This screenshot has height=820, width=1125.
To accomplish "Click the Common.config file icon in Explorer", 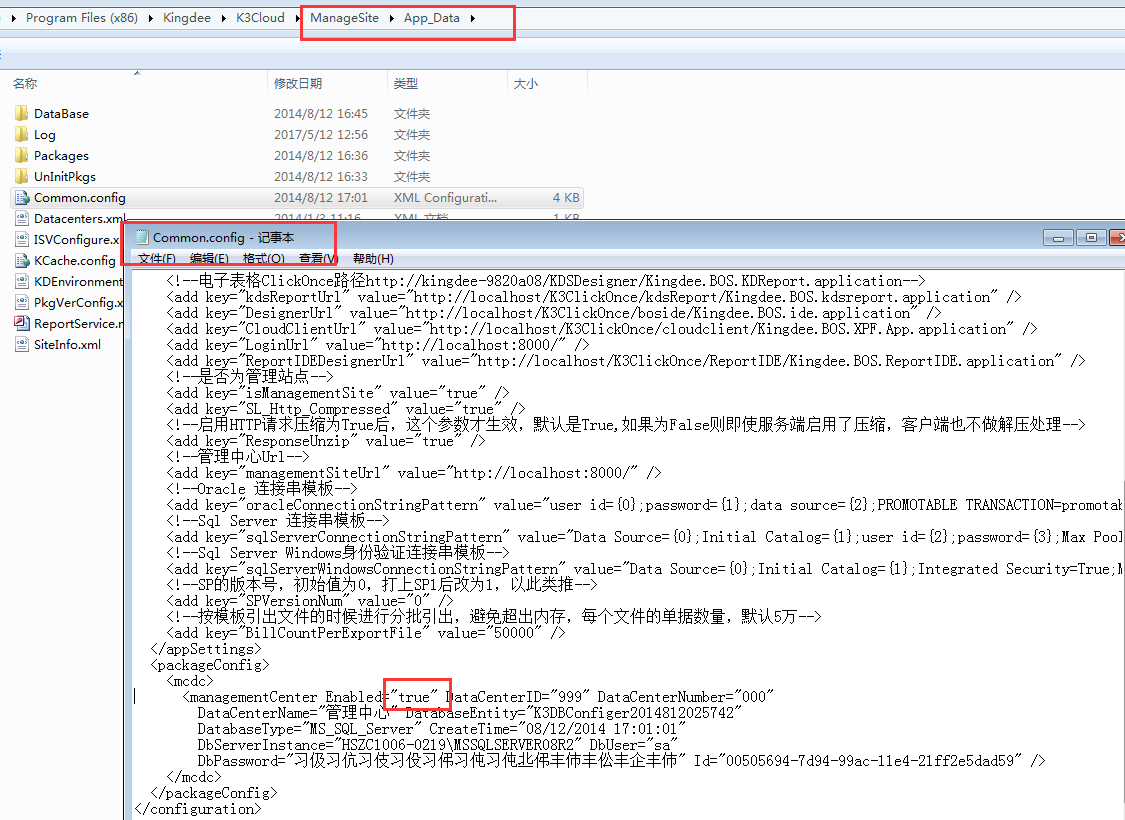I will [22, 197].
